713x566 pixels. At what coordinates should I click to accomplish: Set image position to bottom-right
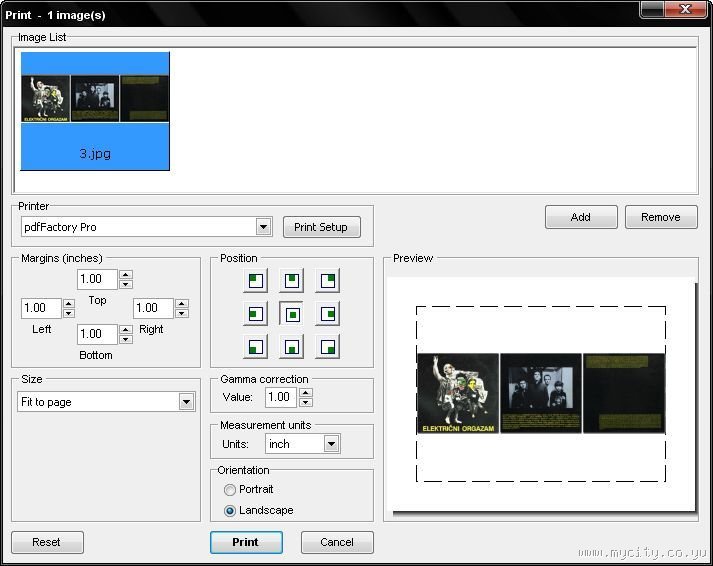(327, 347)
